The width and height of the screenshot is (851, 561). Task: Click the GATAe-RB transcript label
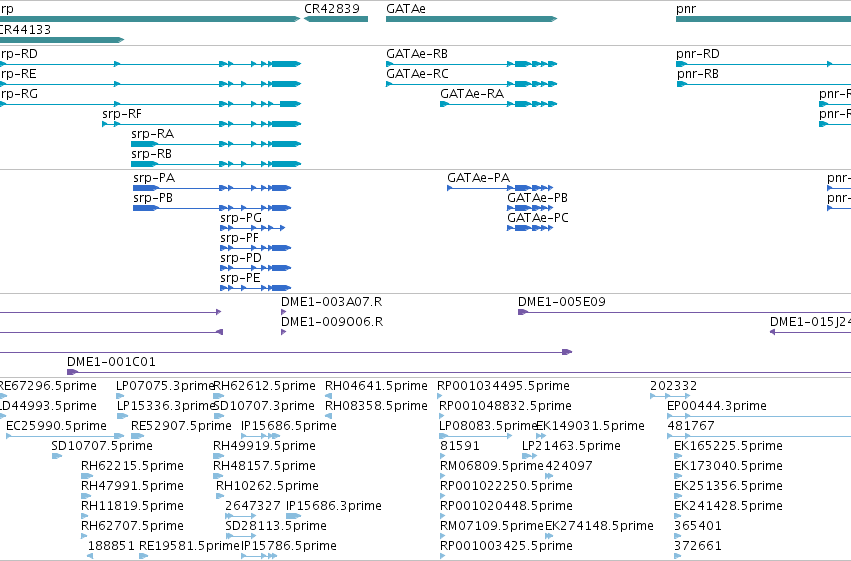(417, 54)
